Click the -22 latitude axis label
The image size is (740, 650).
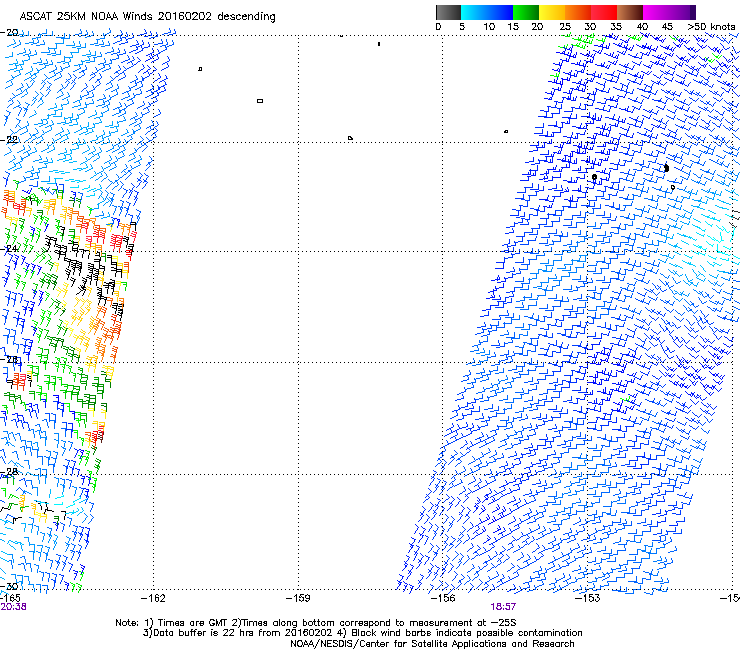9,140
